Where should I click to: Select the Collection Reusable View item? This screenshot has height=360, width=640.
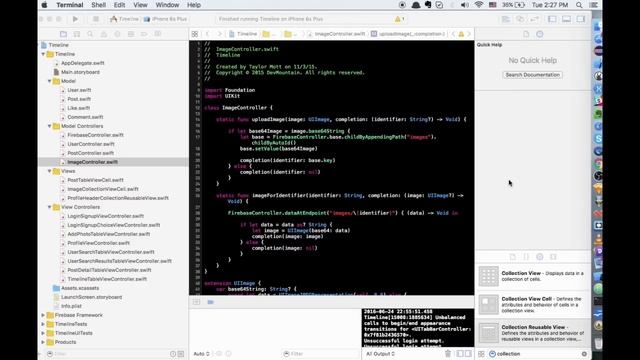[533, 333]
